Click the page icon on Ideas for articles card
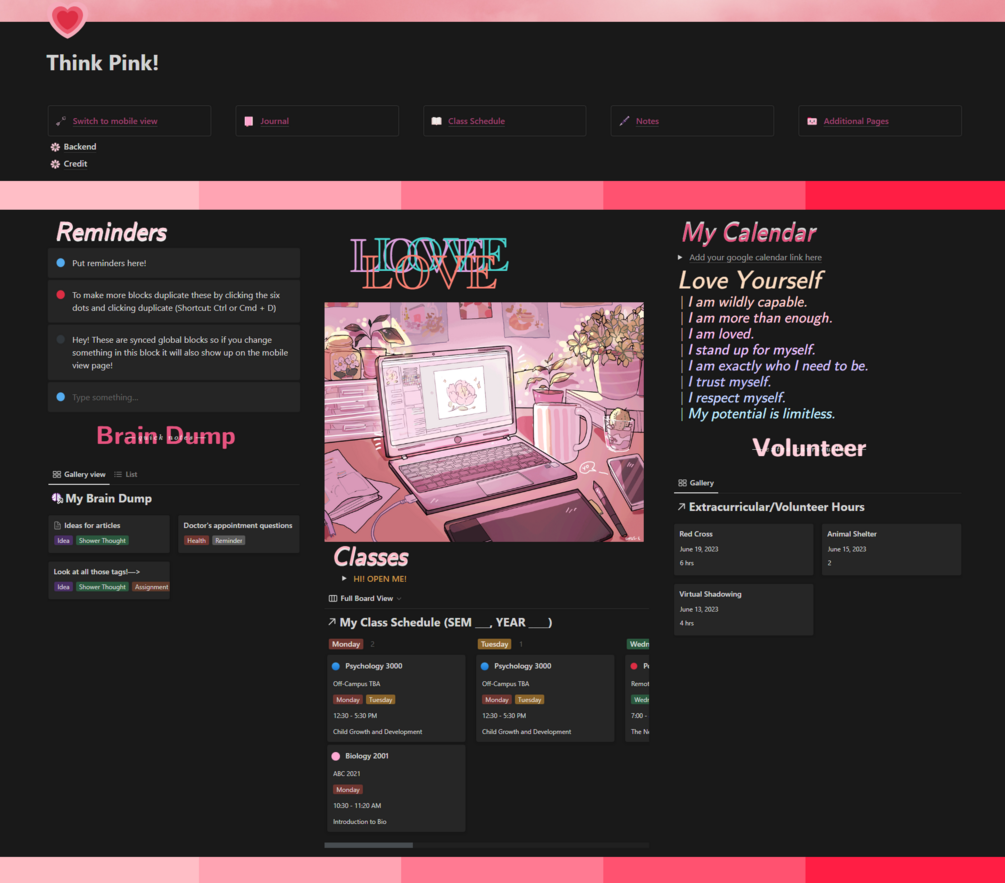Screen dimensions: 1005x883 coord(58,525)
